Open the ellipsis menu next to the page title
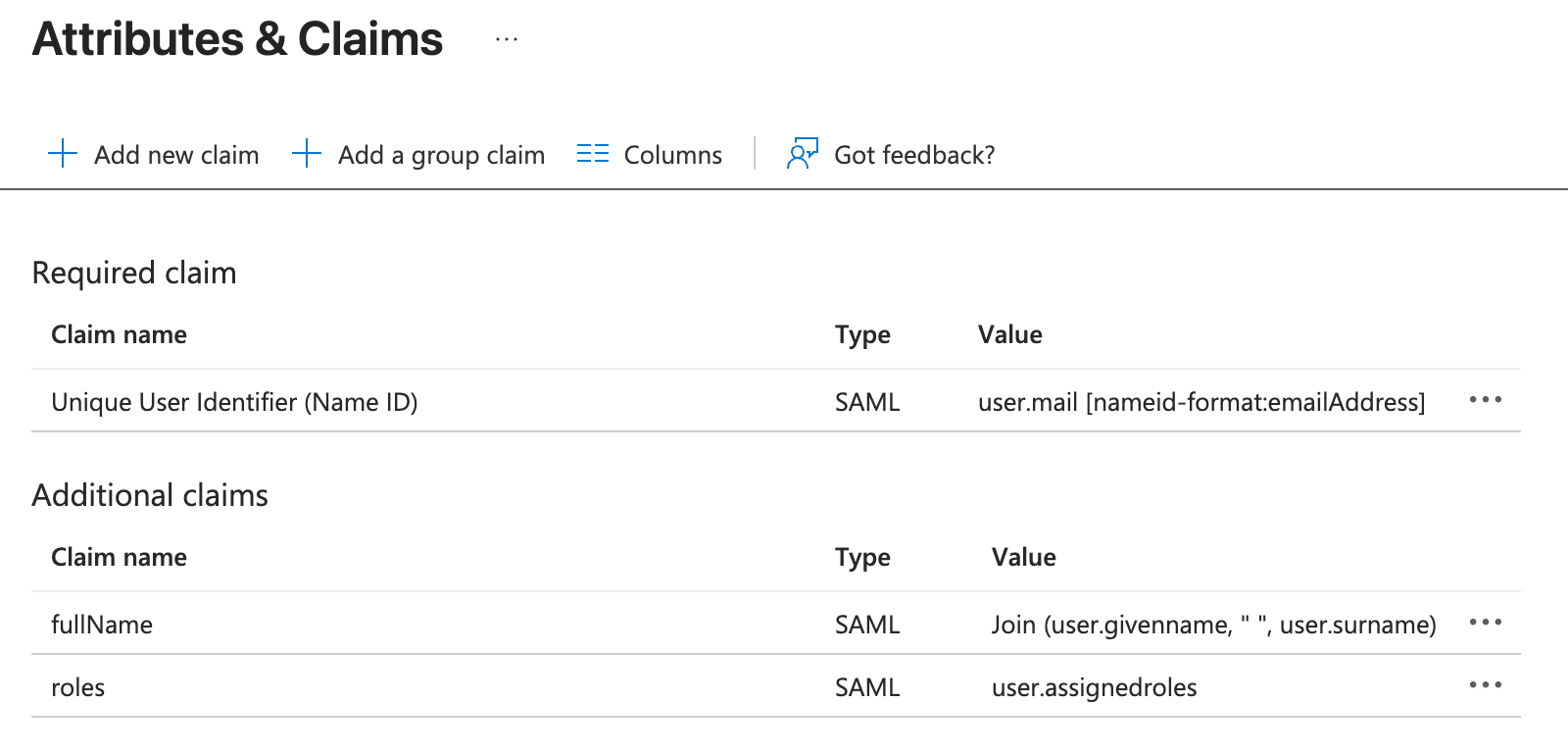The width and height of the screenshot is (1568, 753). [x=507, y=40]
